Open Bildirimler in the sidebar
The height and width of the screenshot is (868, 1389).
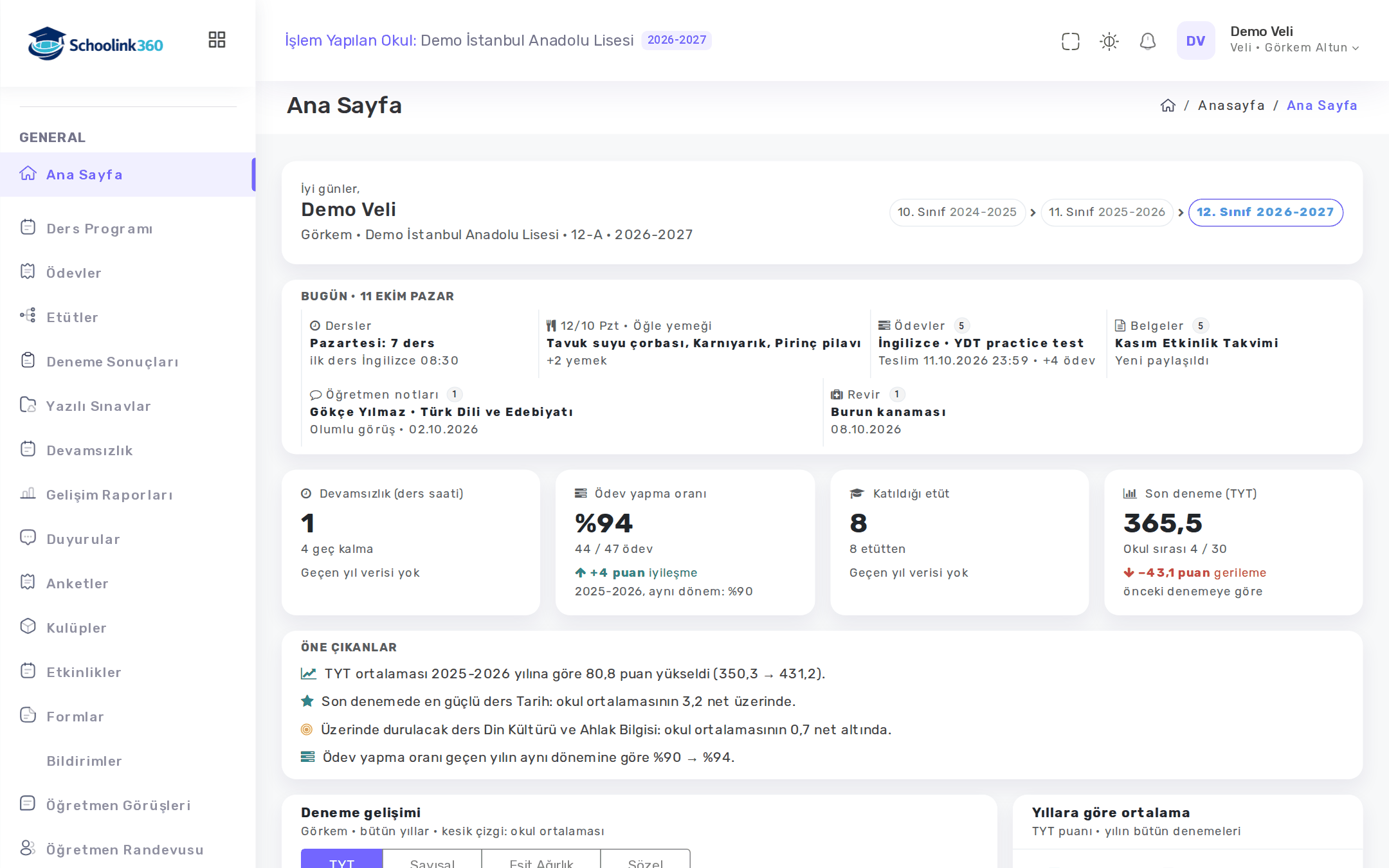127,761
